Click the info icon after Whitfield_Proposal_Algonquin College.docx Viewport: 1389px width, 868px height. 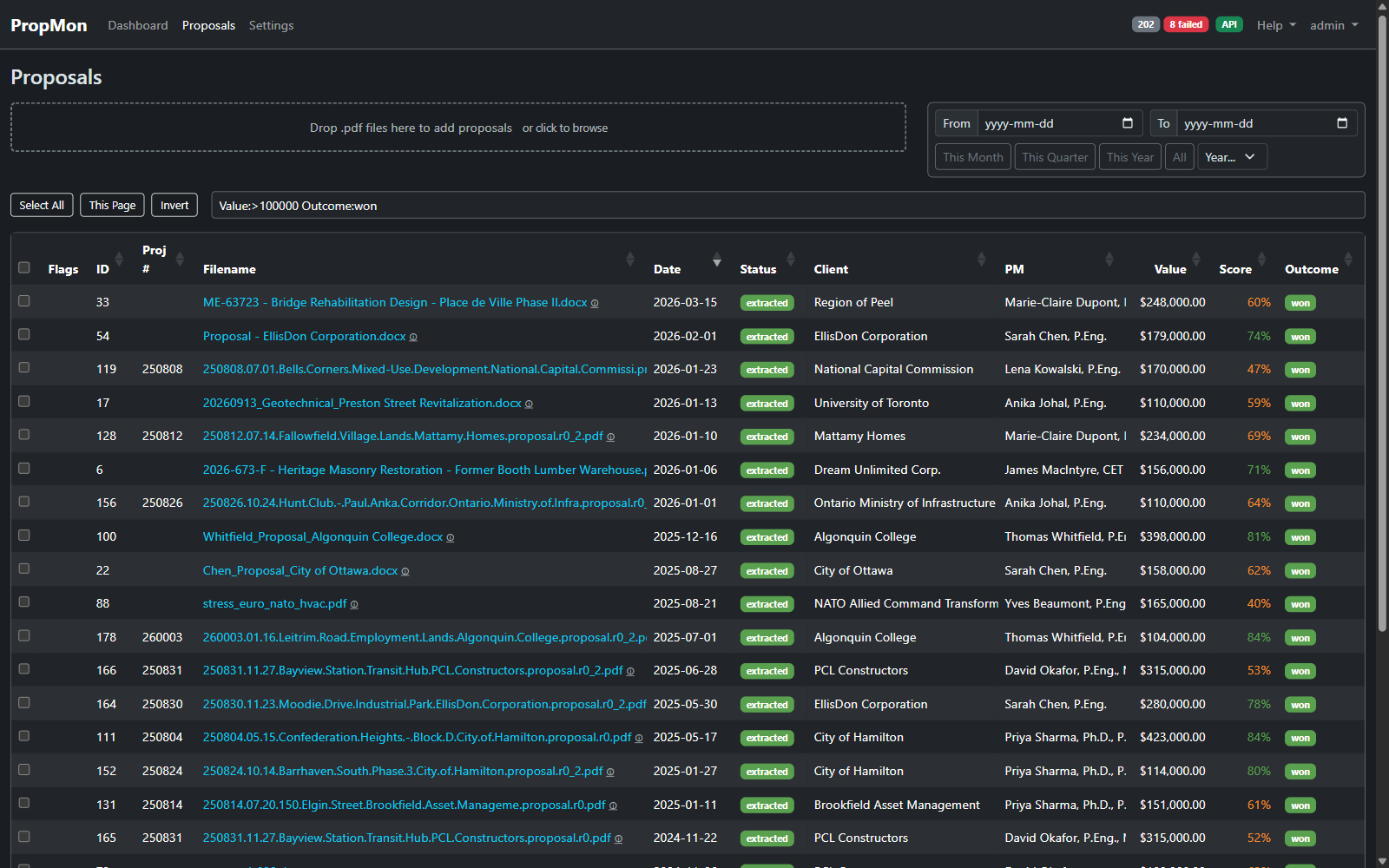451,537
